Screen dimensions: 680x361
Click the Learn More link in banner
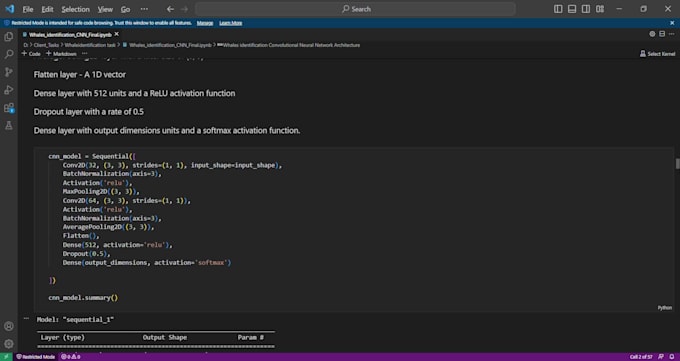coord(231,23)
